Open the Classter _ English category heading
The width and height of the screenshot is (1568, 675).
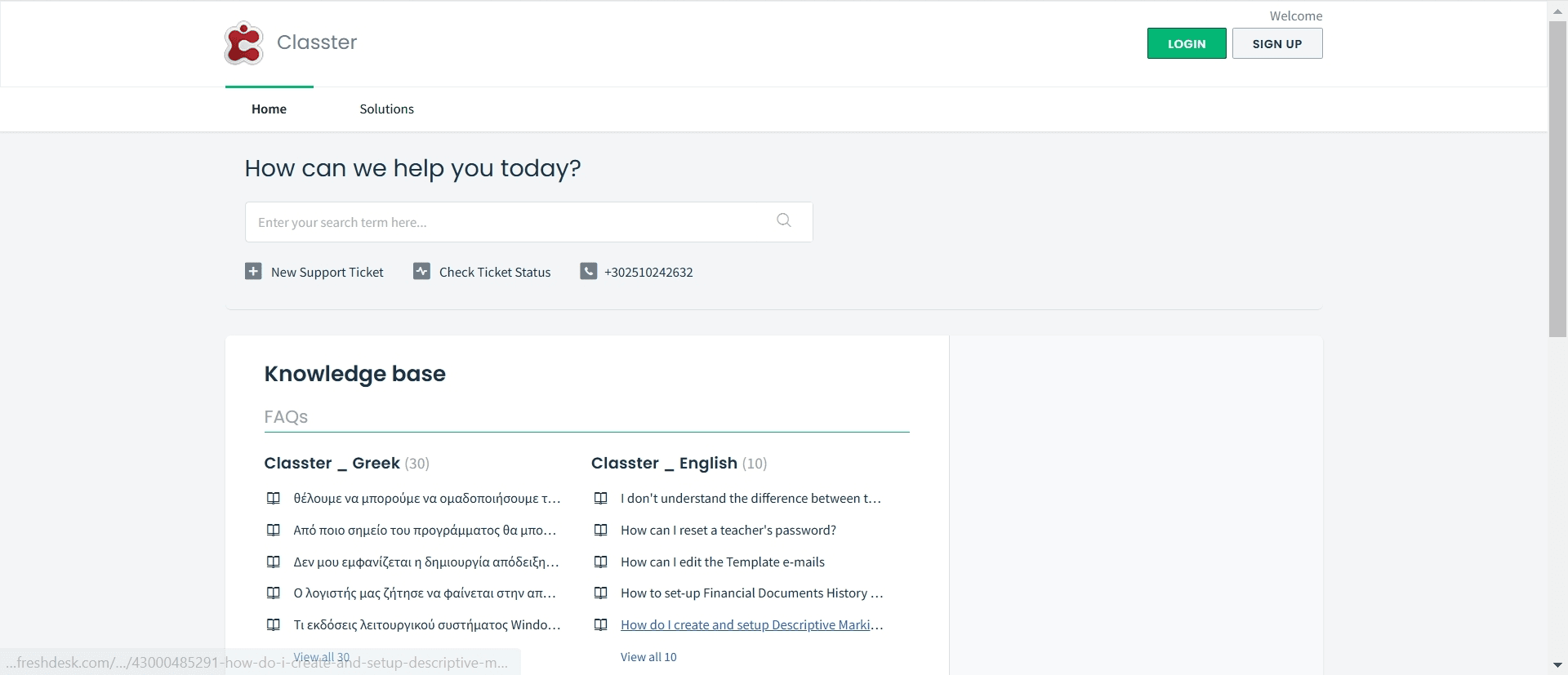(x=664, y=463)
